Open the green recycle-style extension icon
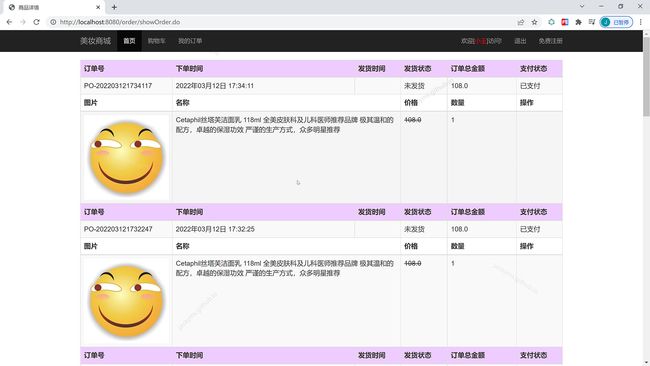Viewport: 650px width, 366px height. click(551, 22)
